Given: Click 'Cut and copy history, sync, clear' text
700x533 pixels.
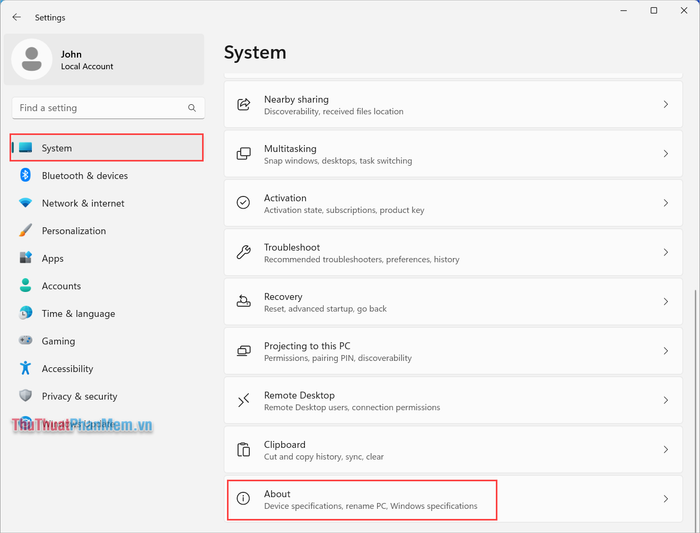Looking at the screenshot, I should pos(324,457).
